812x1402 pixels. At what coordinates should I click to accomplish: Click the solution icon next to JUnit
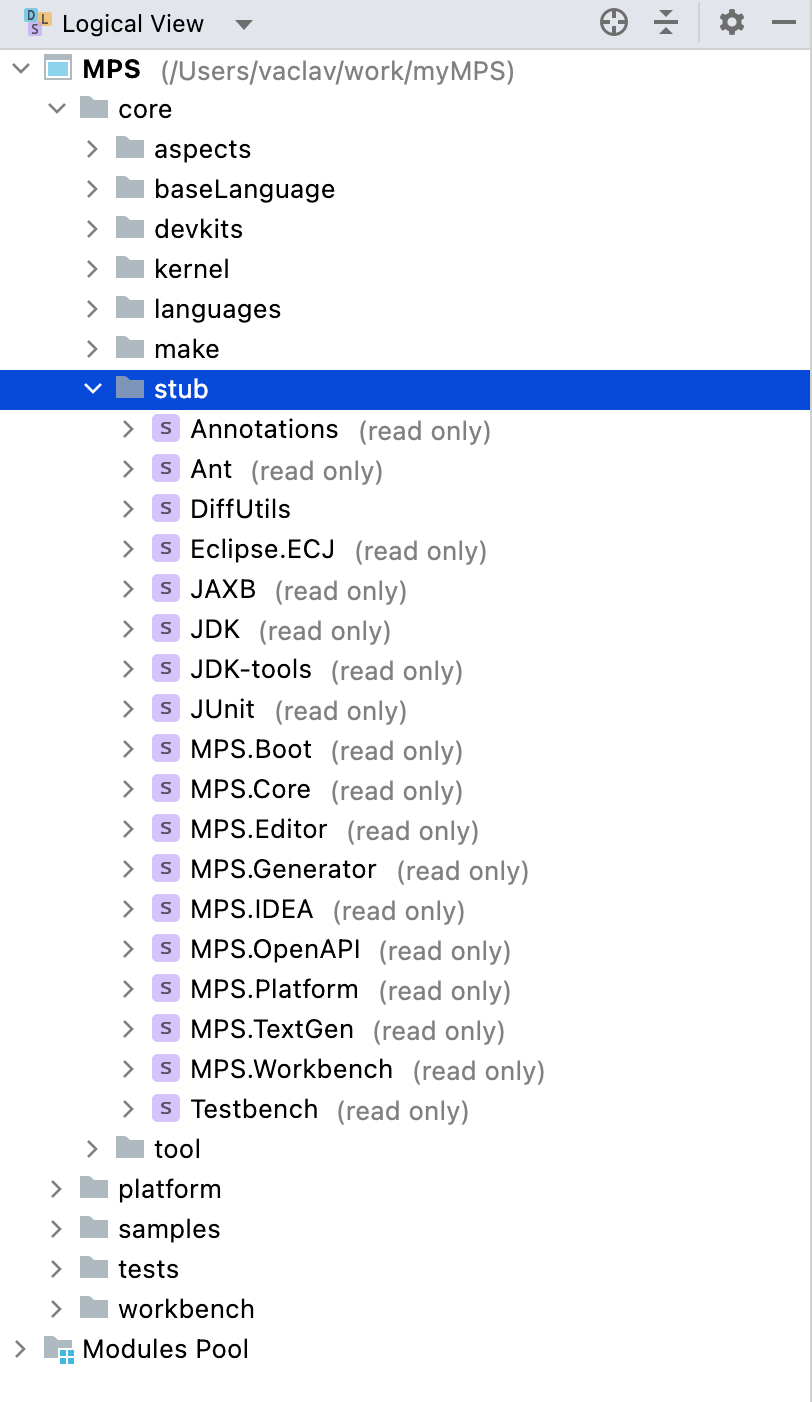coord(165,708)
